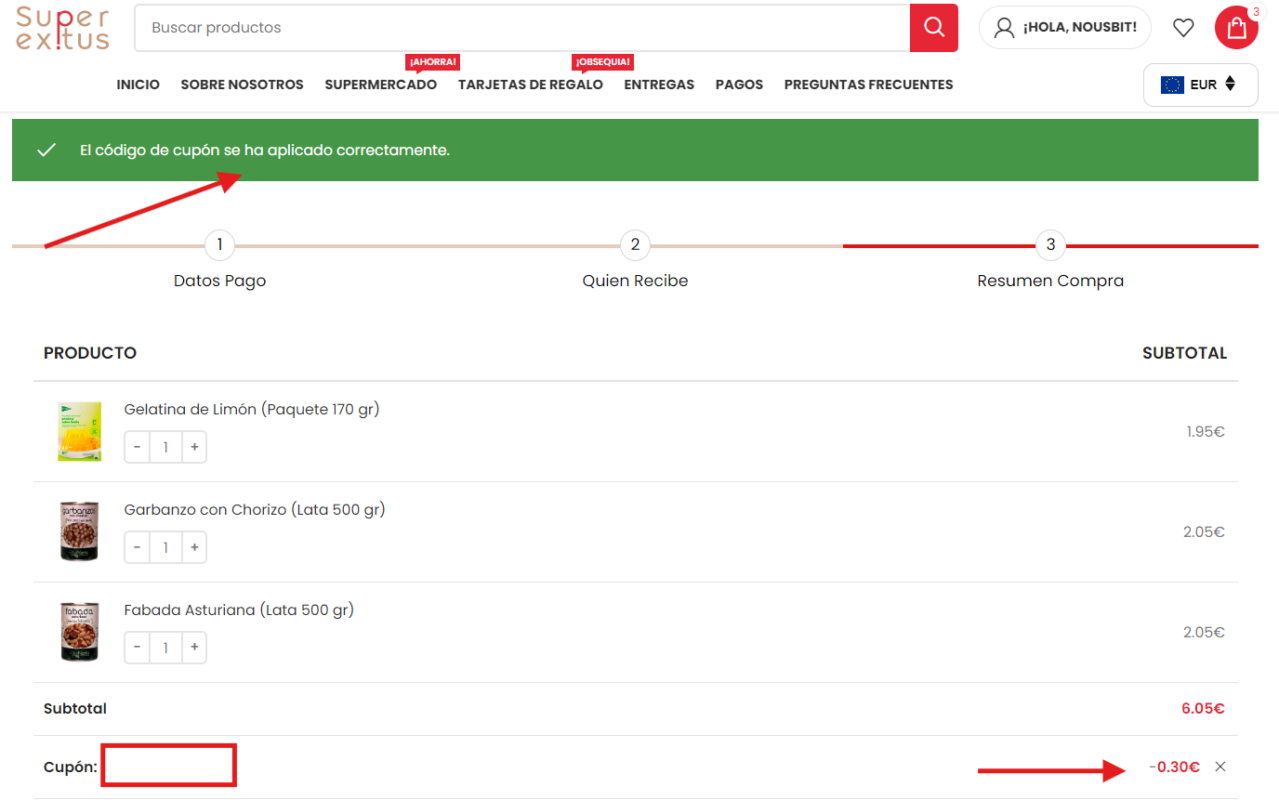Open the EUR currency dropdown
The image size is (1279, 800).
(1200, 85)
